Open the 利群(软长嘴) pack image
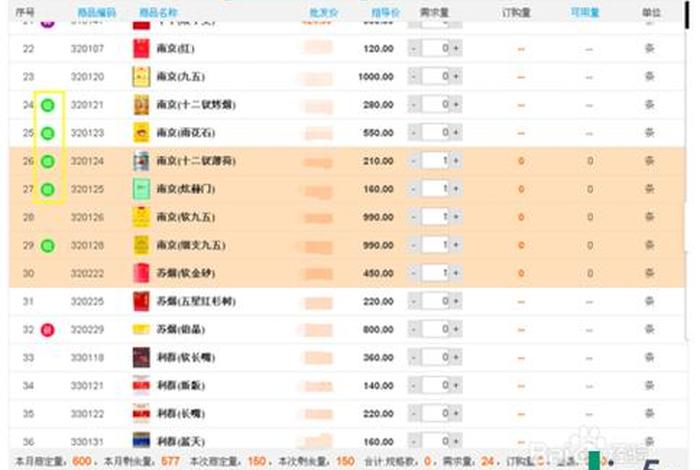 click(141, 357)
